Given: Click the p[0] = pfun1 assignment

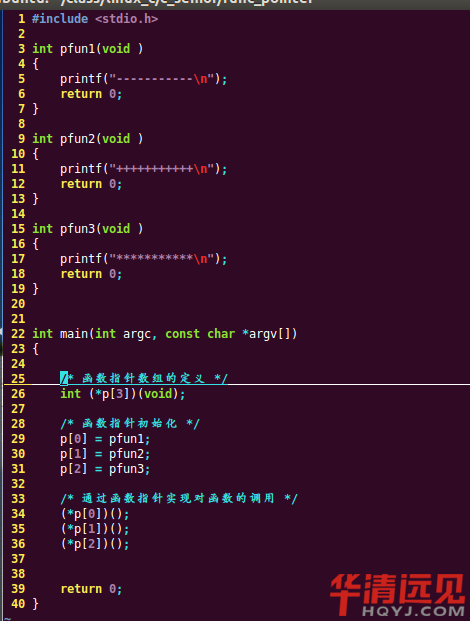Looking at the screenshot, I should (105, 439).
